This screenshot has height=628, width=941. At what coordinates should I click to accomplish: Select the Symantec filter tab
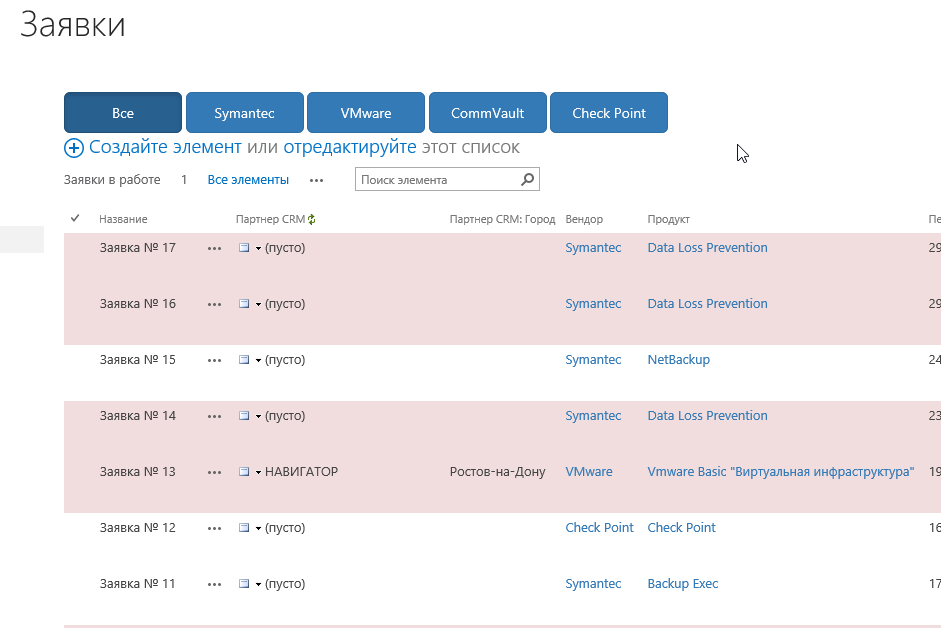245,113
